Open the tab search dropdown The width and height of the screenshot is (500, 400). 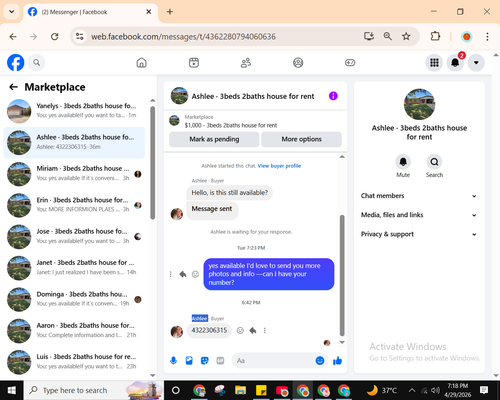tap(12, 12)
